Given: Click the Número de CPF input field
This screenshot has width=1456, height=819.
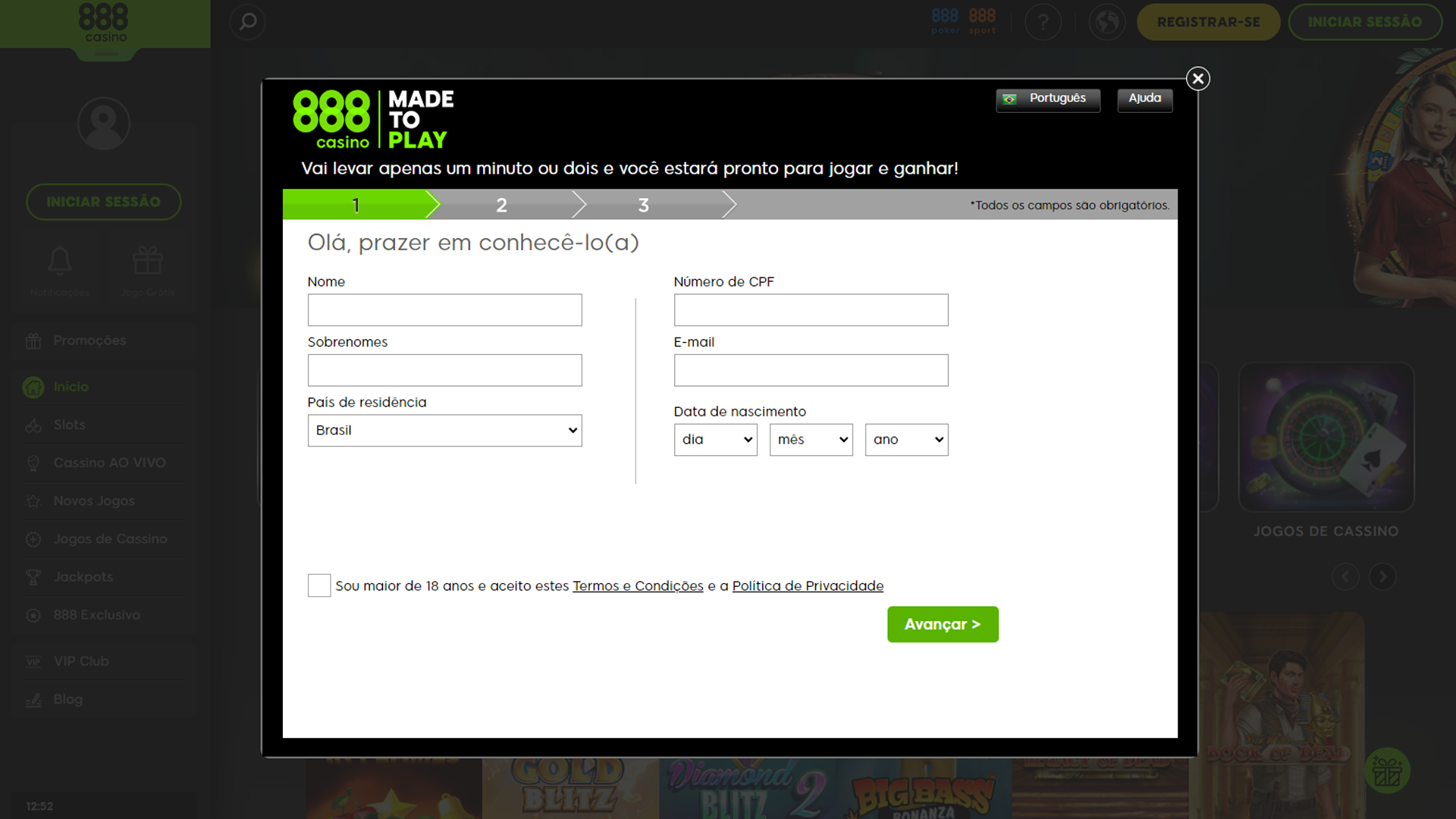Looking at the screenshot, I should point(811,310).
